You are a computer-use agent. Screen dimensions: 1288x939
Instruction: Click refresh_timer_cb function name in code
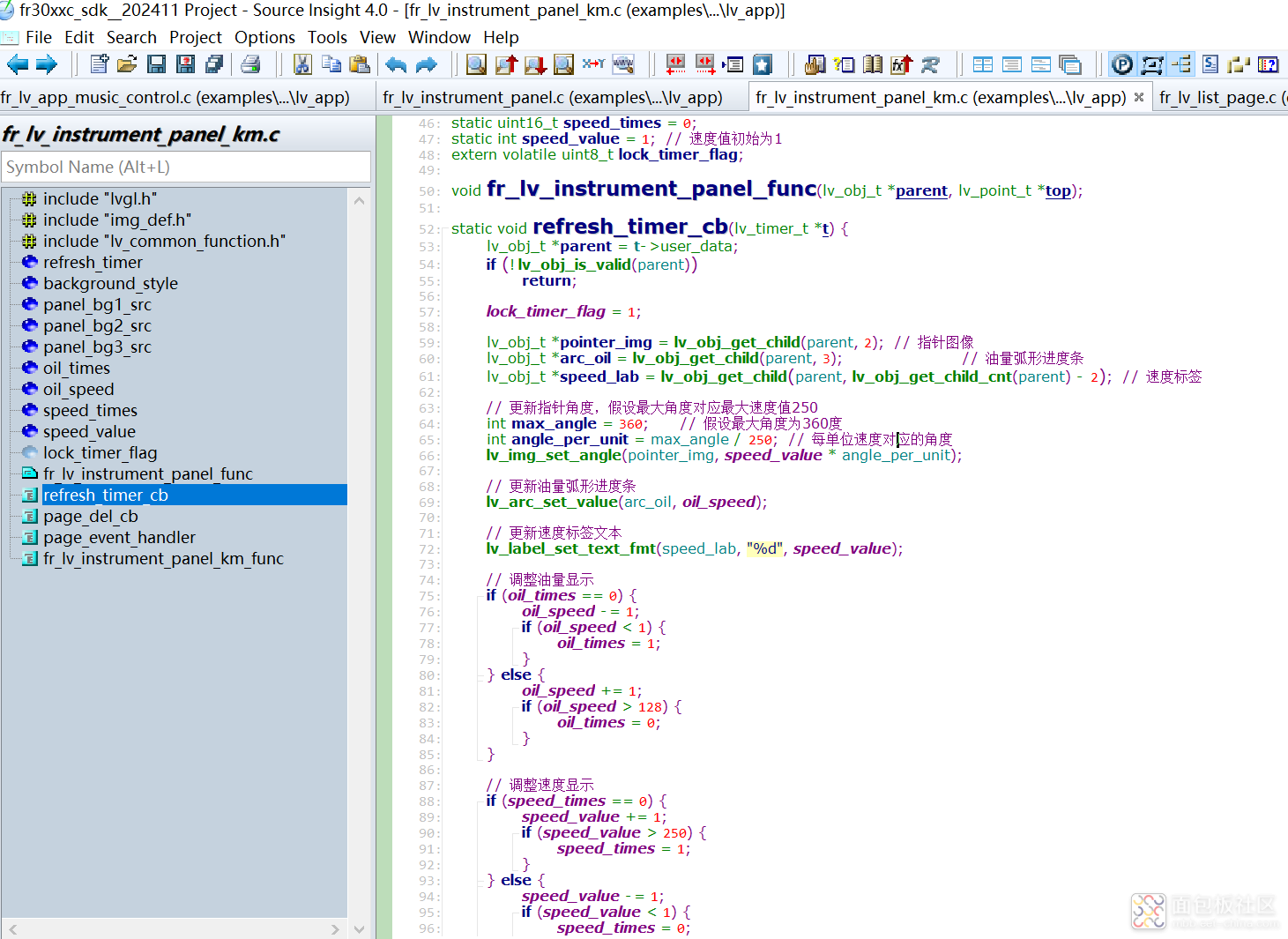tap(630, 227)
